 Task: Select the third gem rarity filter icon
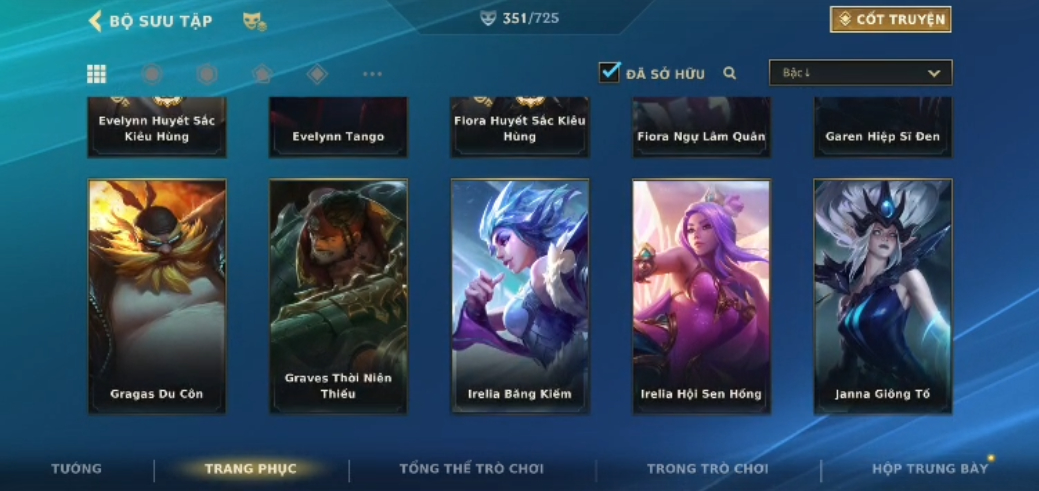(x=262, y=74)
